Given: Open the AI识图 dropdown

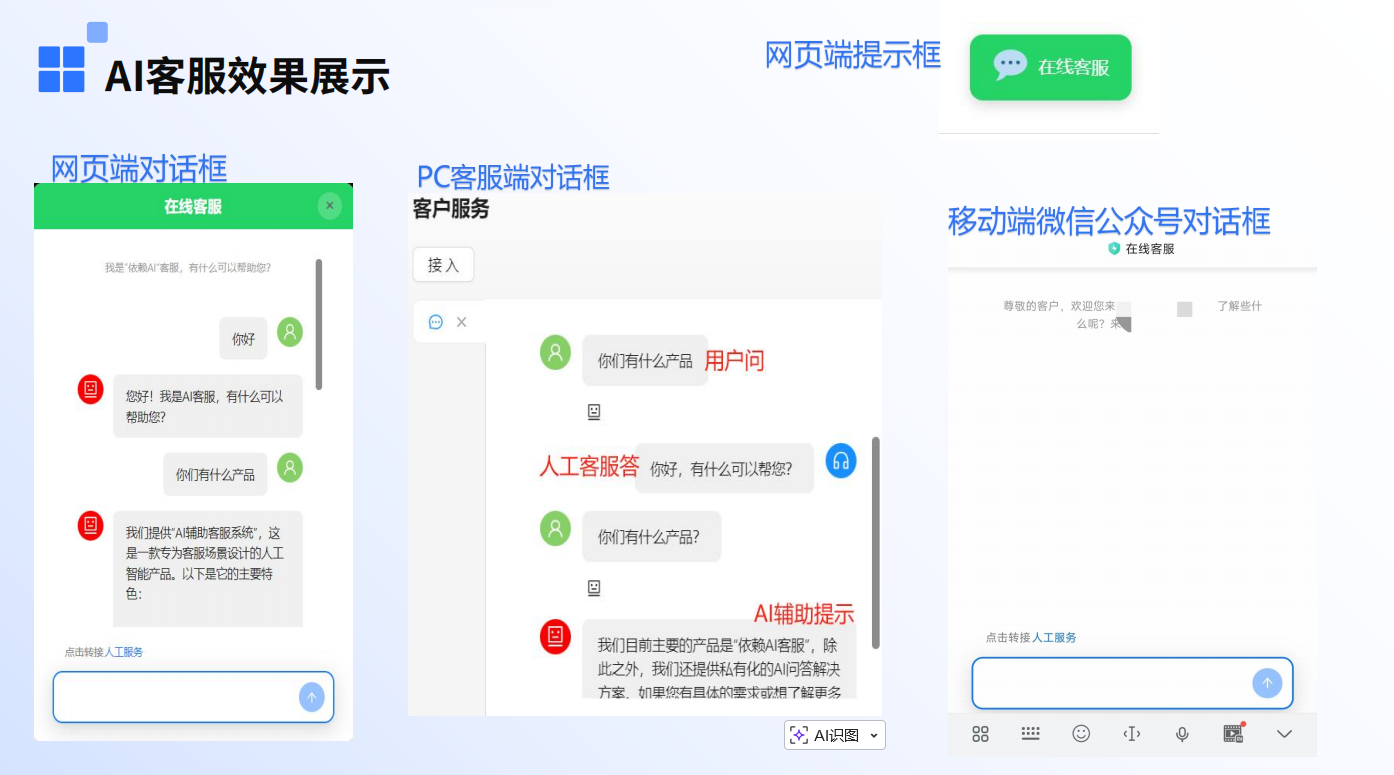Looking at the screenshot, I should 834,735.
